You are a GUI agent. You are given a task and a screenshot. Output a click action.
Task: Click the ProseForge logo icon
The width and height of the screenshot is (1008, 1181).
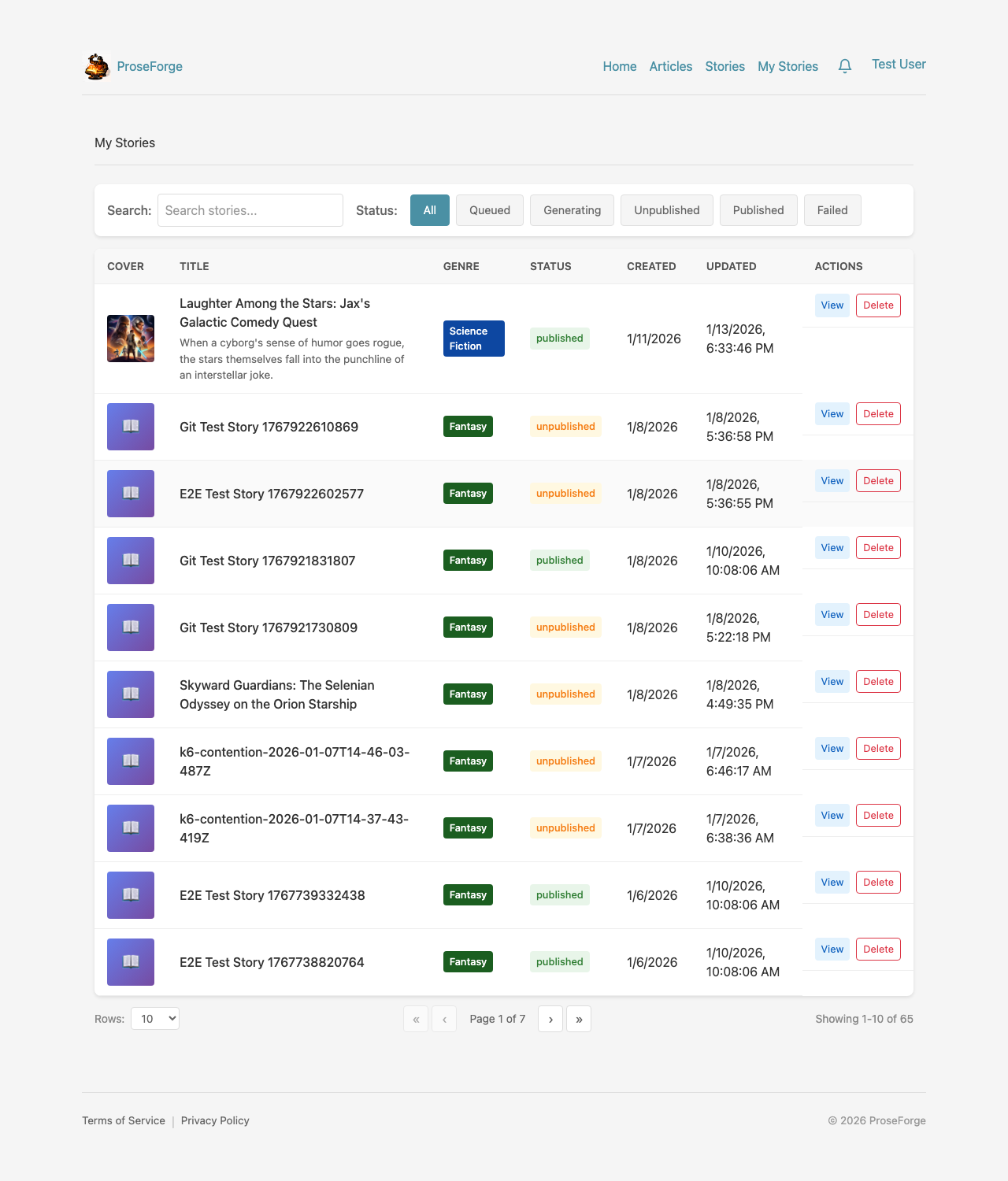97,67
